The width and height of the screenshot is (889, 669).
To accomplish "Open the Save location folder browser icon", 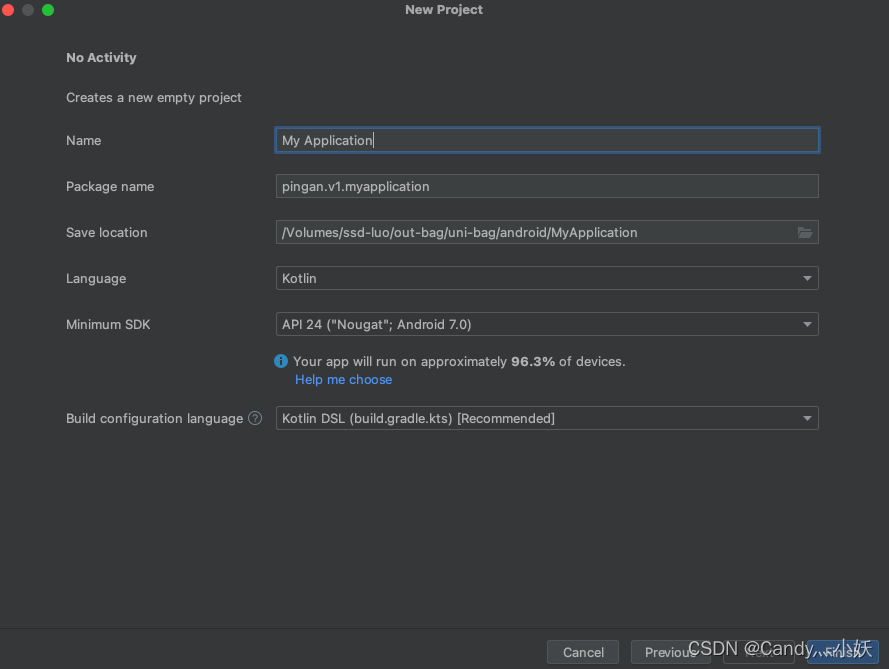I will point(805,232).
